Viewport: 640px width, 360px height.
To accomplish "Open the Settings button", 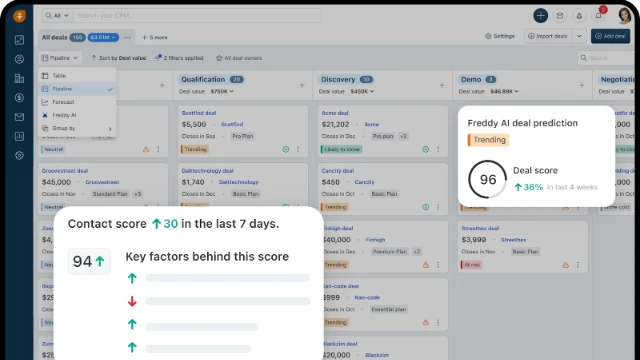I will click(500, 36).
